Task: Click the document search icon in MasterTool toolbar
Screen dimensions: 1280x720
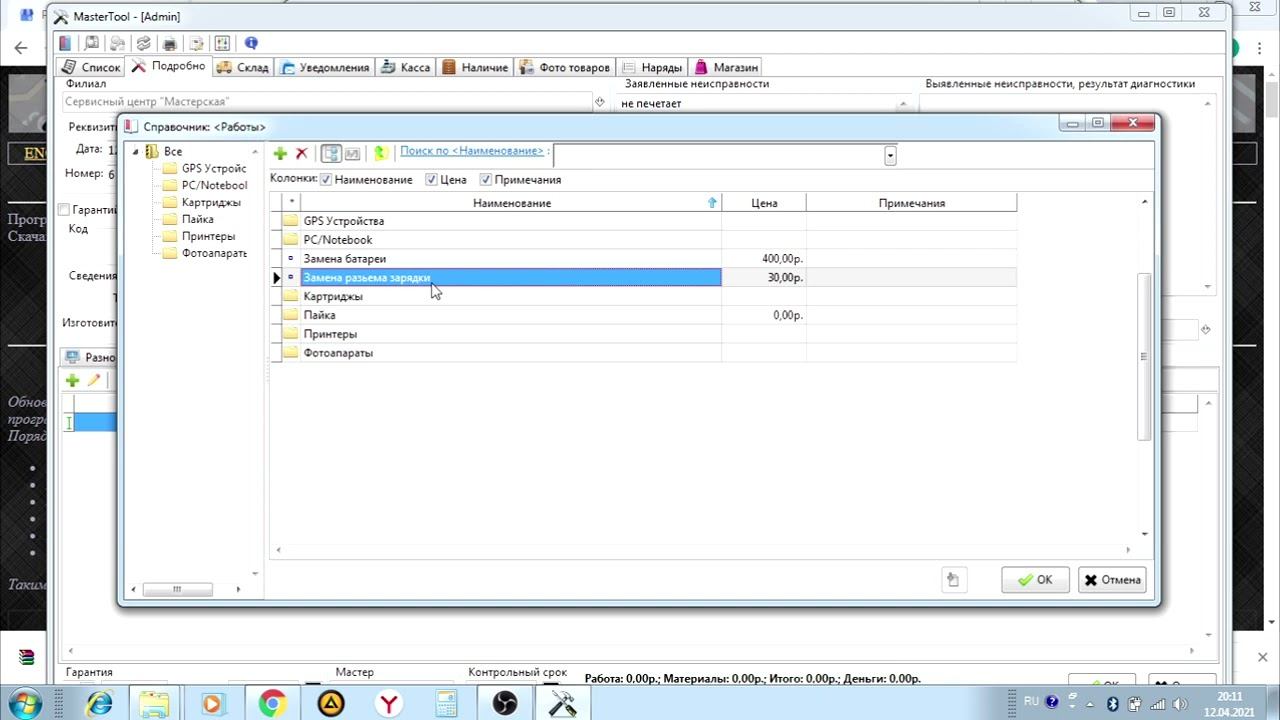Action: coord(92,43)
